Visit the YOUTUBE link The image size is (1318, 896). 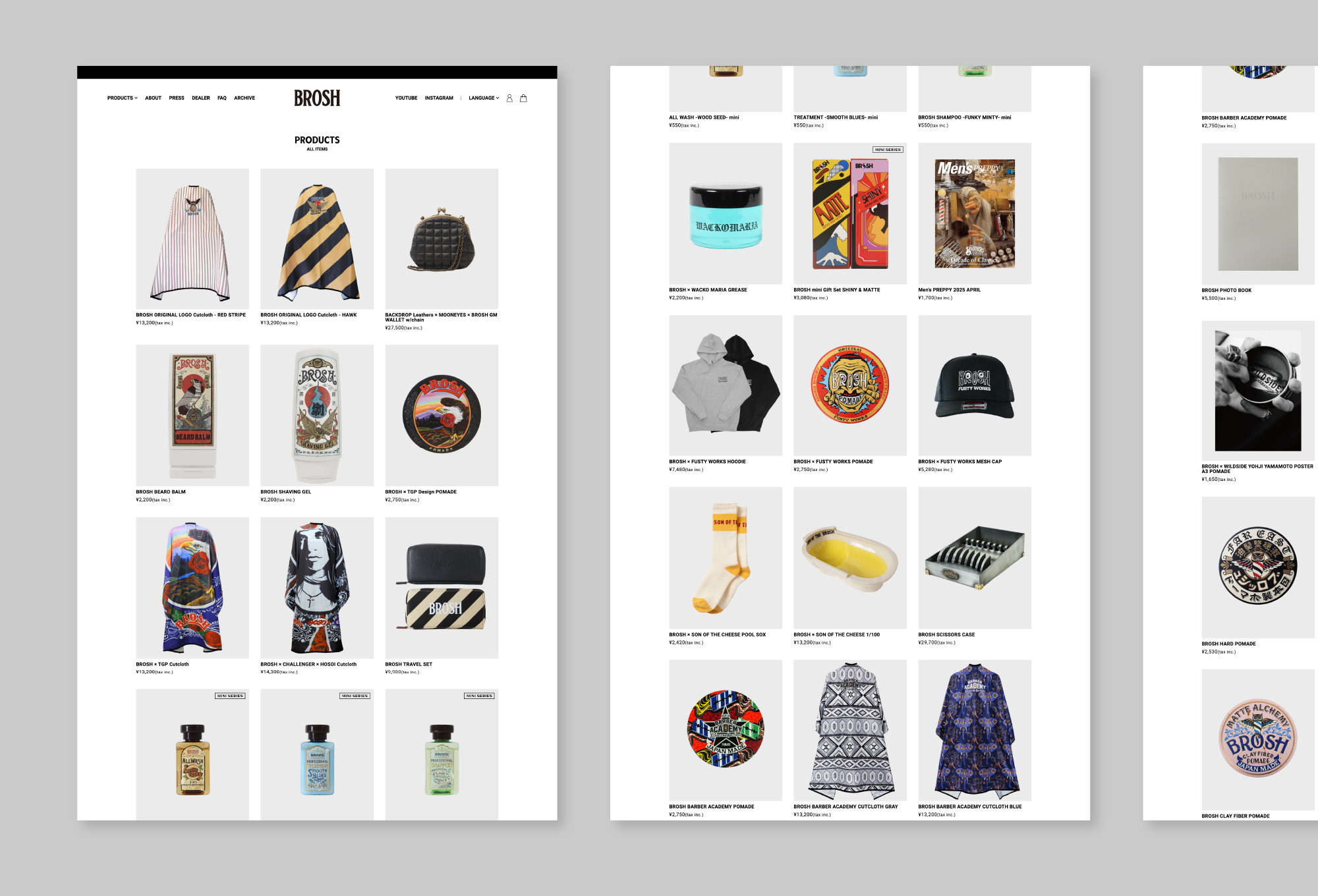[406, 98]
